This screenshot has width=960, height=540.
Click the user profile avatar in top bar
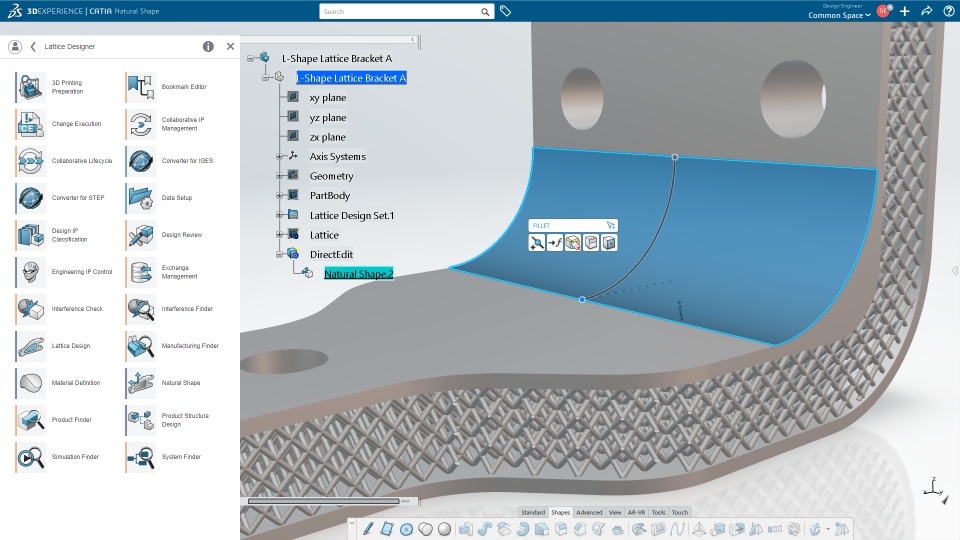[883, 10]
